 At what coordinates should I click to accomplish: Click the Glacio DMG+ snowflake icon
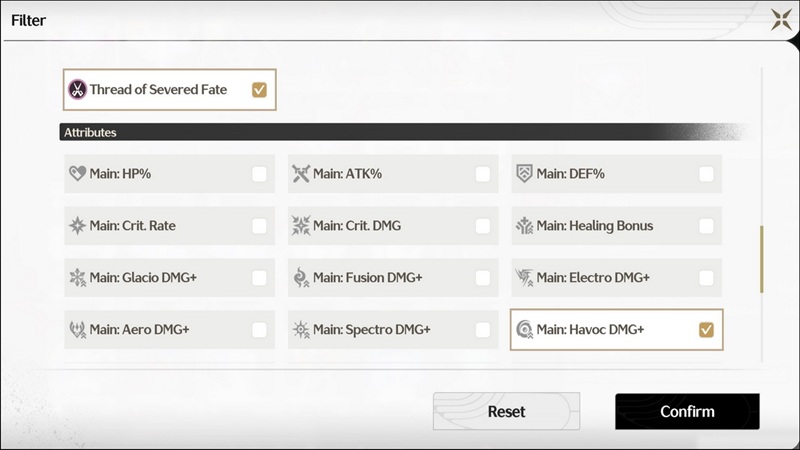point(77,278)
